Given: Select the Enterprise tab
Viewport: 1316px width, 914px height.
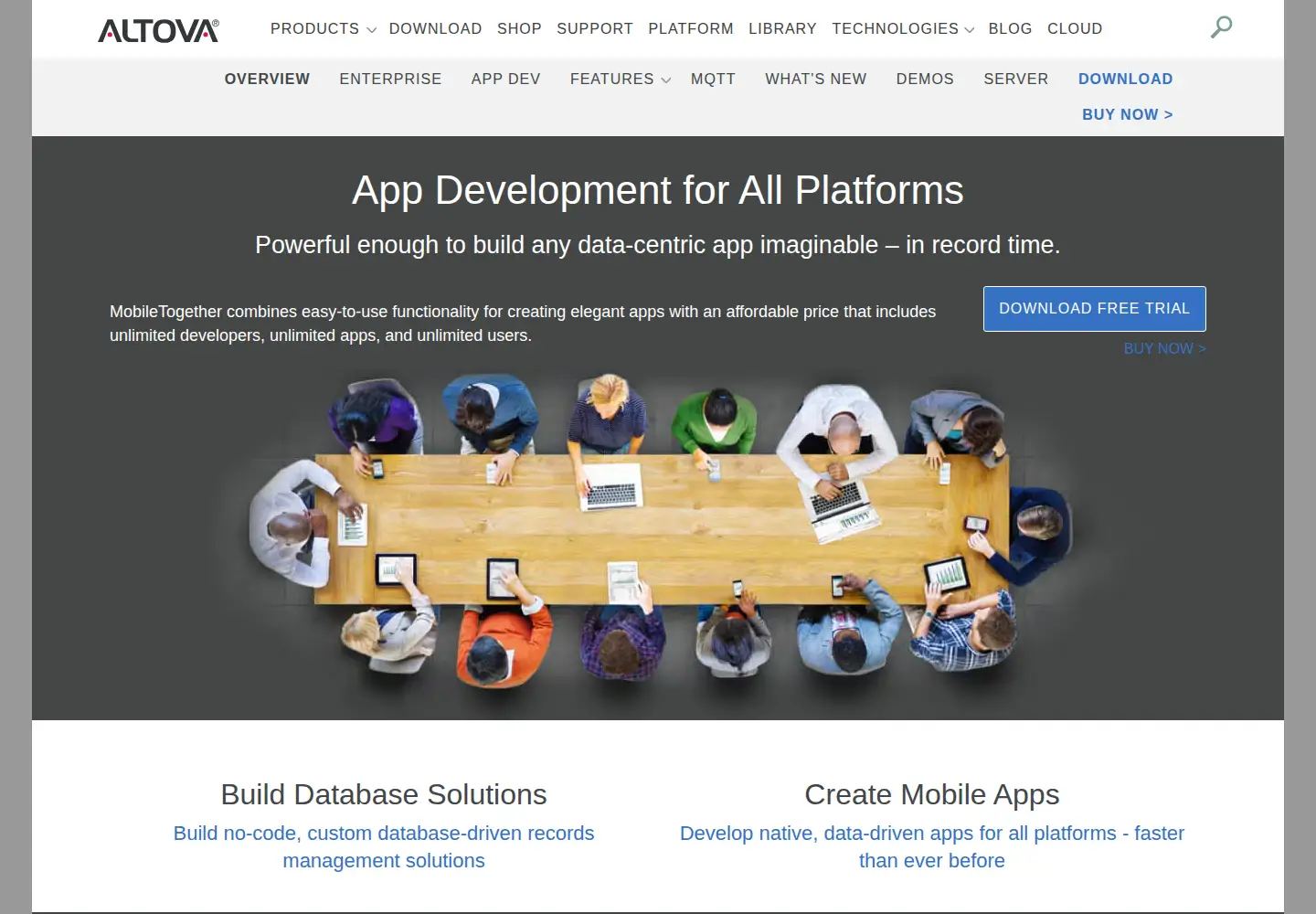Looking at the screenshot, I should 390,80.
